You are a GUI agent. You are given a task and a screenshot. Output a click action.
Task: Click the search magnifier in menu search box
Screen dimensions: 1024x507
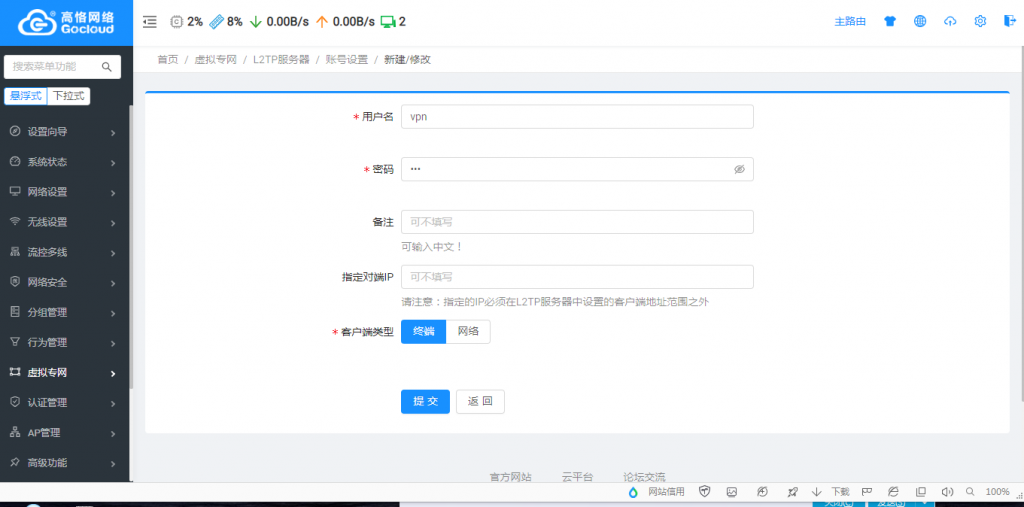107,67
